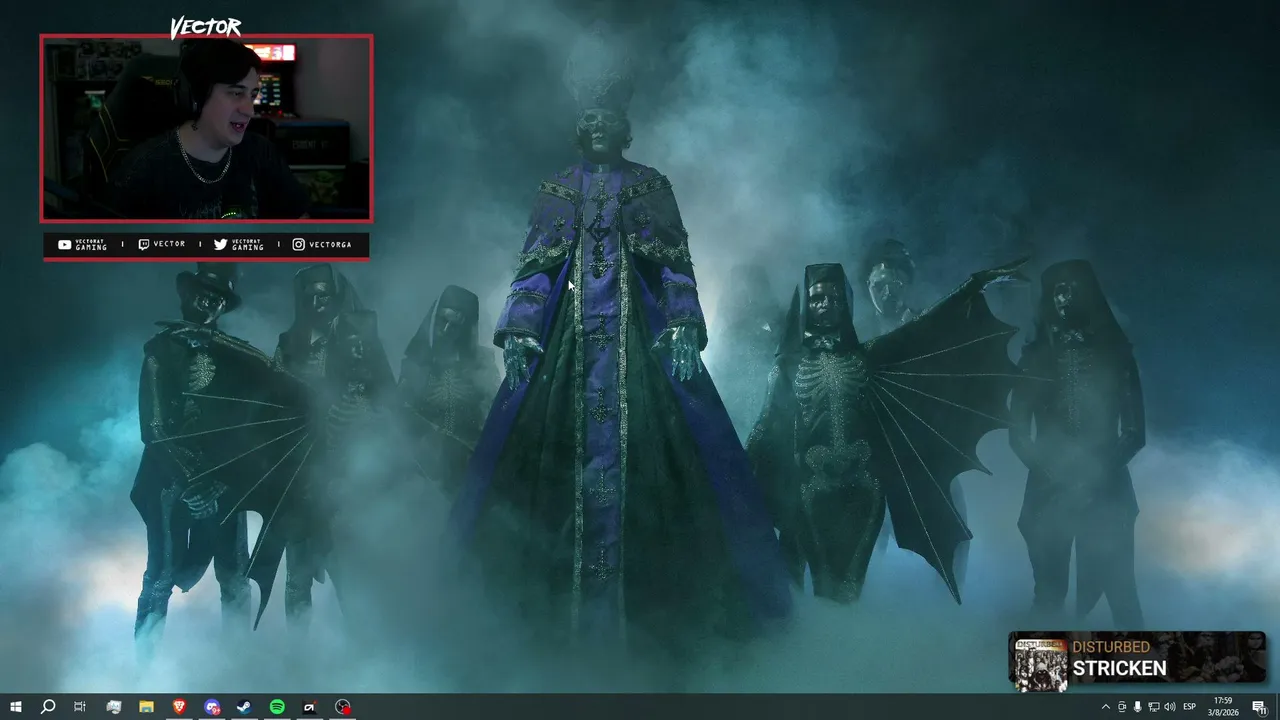Open the notification center with 11 badge
This screenshot has height=720, width=1280.
pos(1260,707)
